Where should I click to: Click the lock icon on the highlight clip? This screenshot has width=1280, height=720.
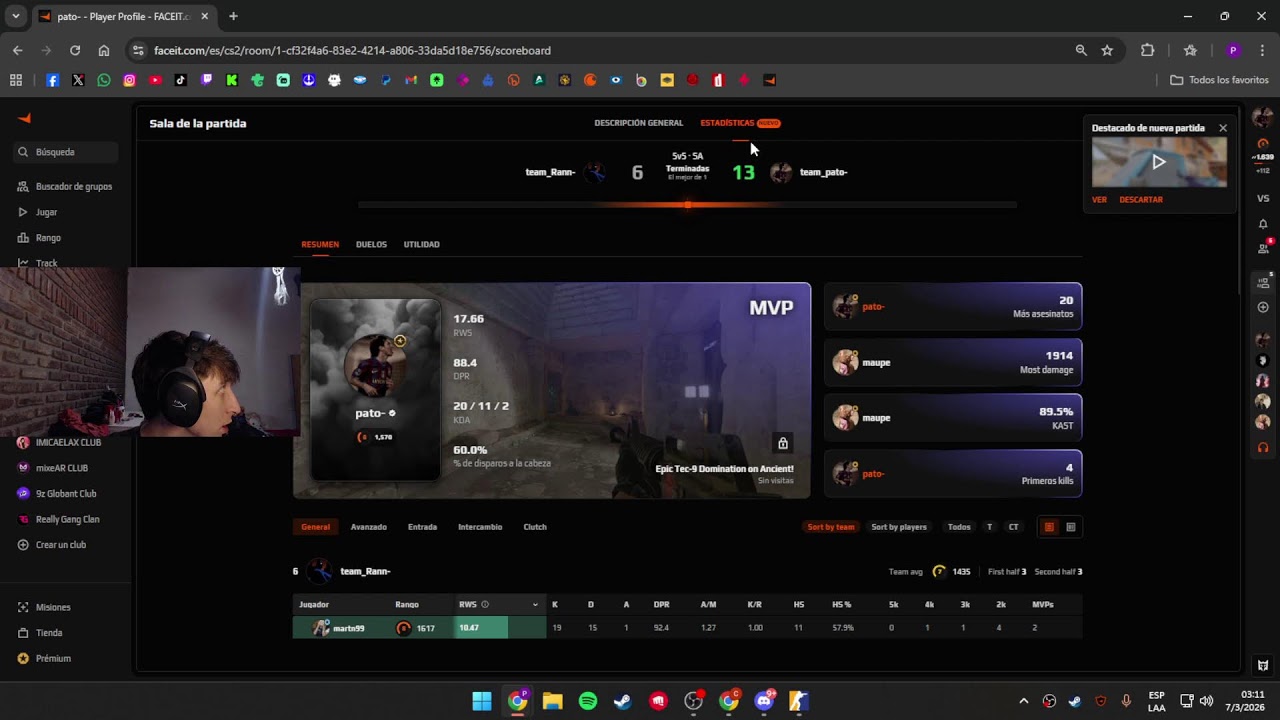point(783,443)
